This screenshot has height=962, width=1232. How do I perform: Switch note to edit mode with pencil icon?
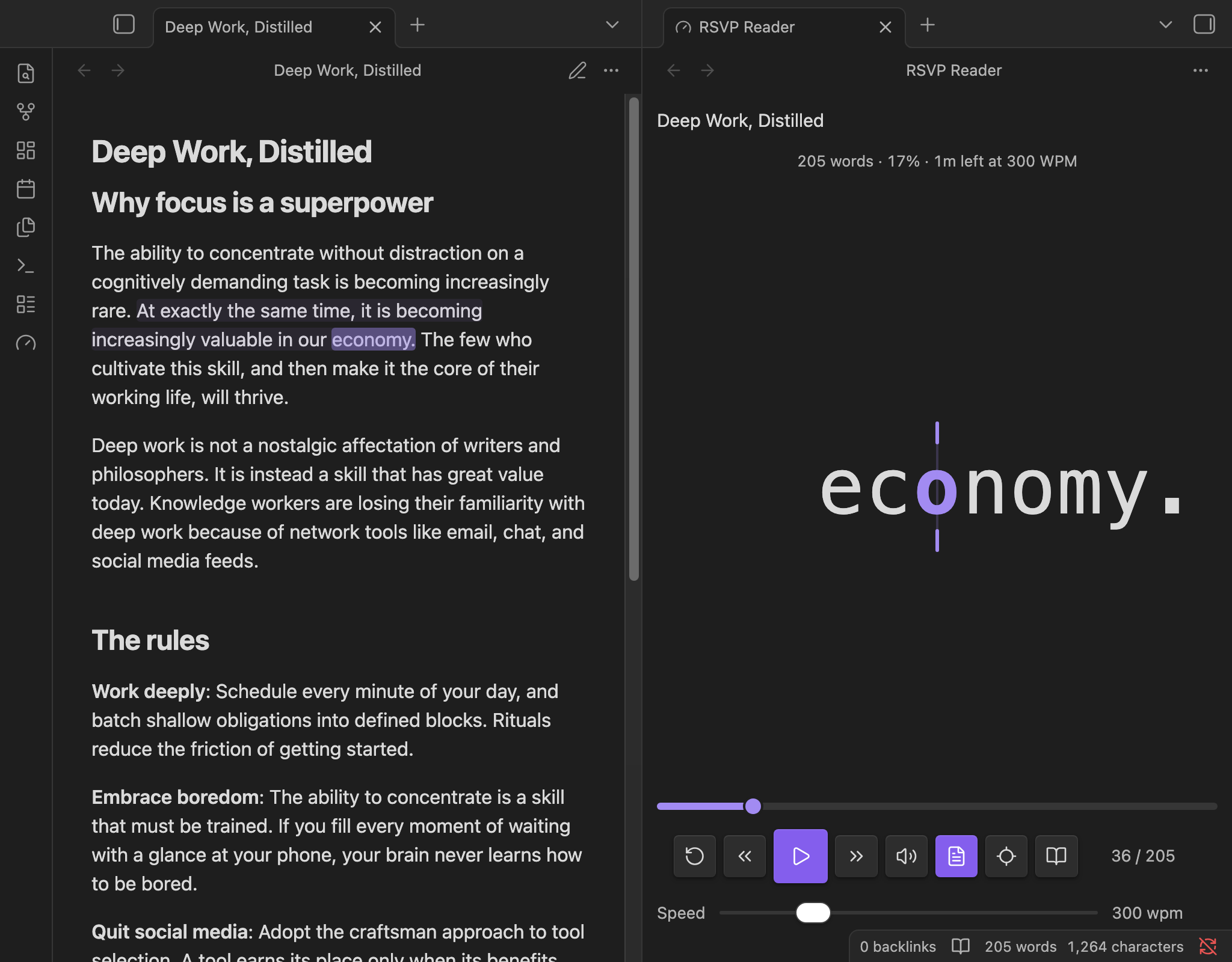point(577,70)
